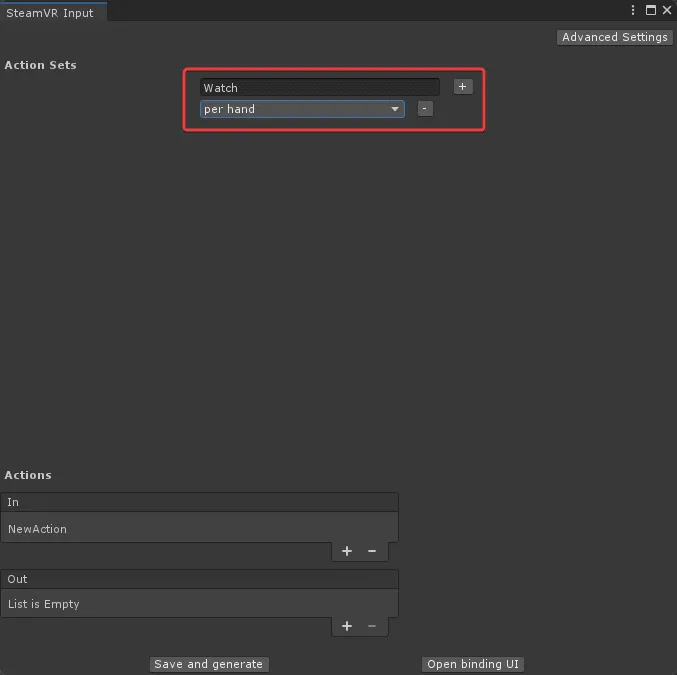The width and height of the screenshot is (677, 675).
Task: Maximize the SteamVR Input window
Action: [x=651, y=10]
